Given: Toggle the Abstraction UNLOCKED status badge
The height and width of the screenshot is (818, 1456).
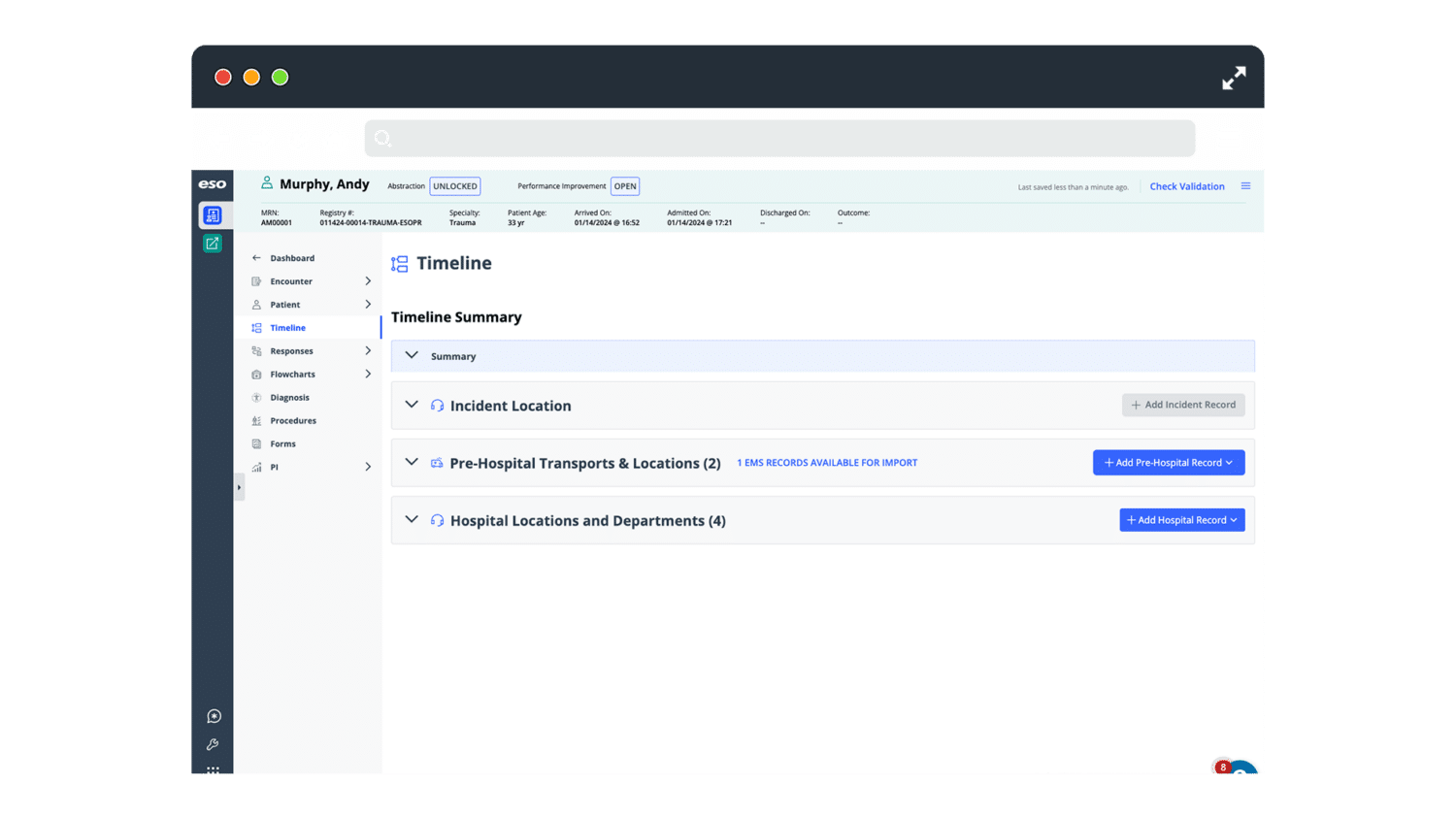Looking at the screenshot, I should point(454,185).
